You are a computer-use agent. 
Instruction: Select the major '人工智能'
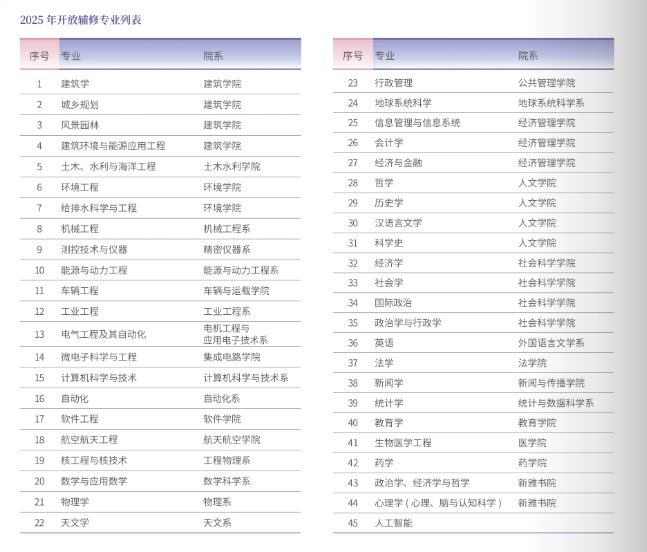(x=394, y=523)
